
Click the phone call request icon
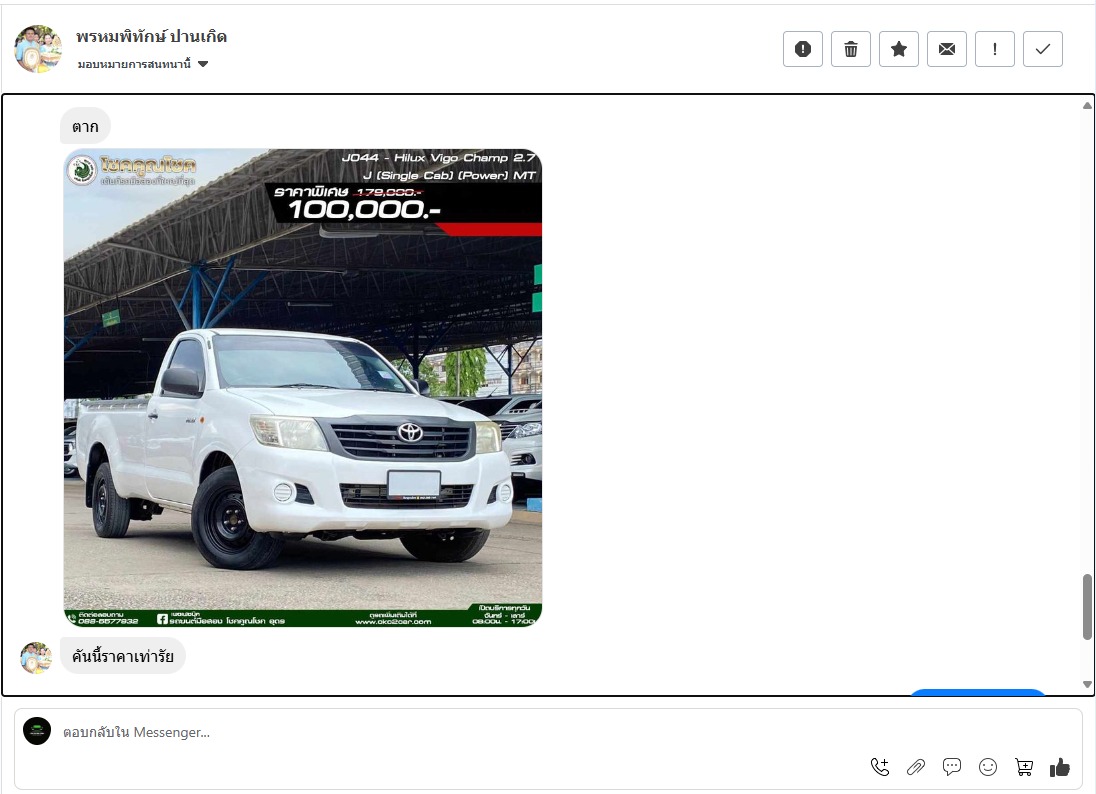point(880,767)
